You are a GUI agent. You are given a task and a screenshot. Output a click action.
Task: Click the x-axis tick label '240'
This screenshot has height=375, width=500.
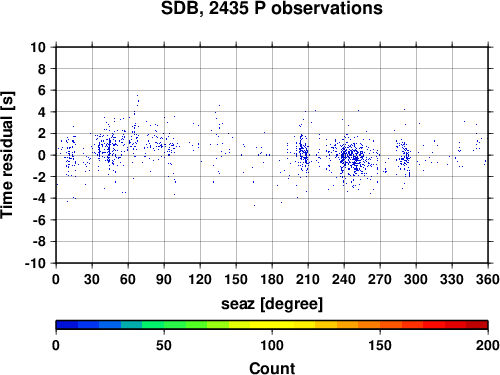(344, 279)
